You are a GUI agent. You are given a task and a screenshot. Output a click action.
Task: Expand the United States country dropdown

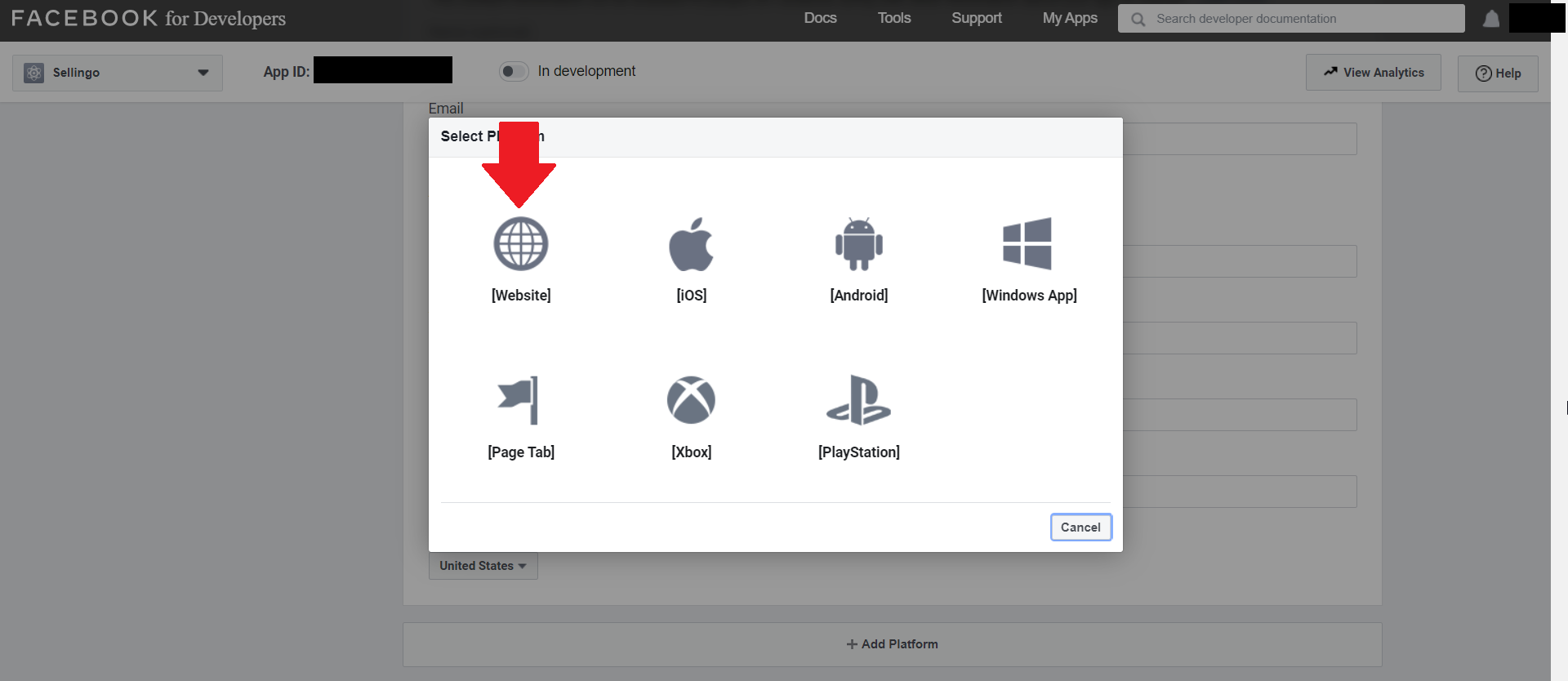point(483,566)
